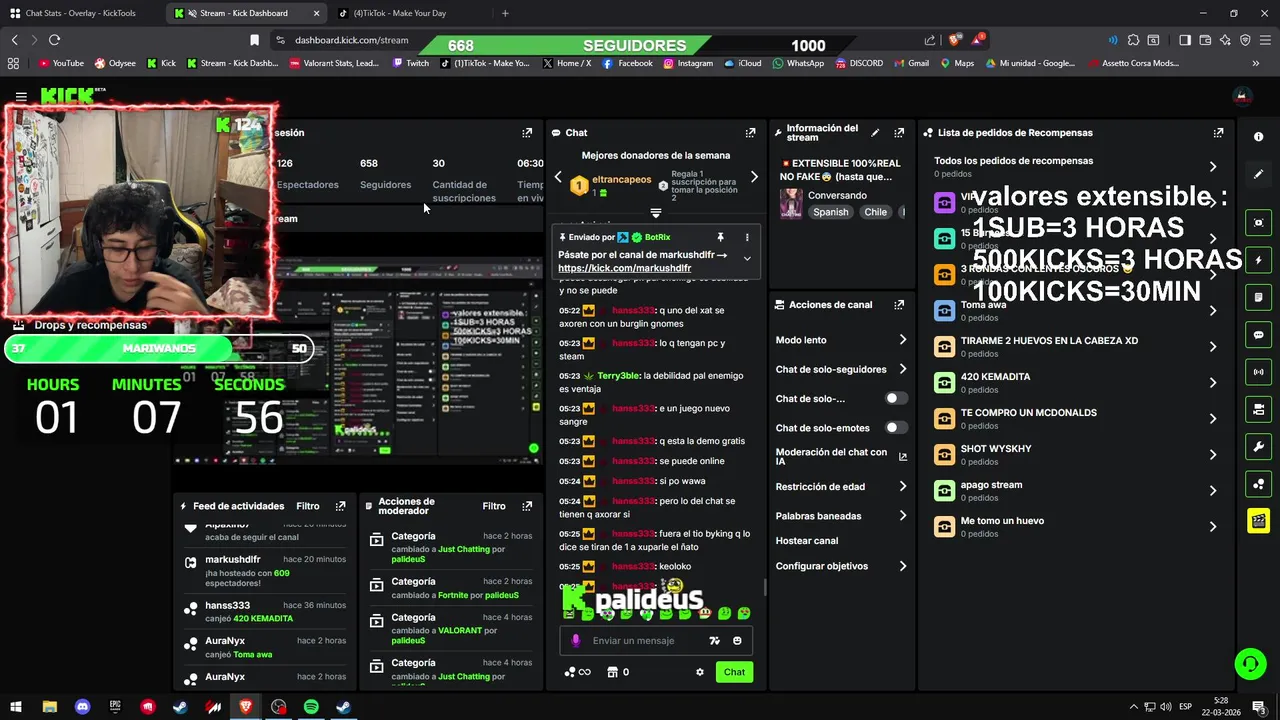Show next top donor with right arrow
Screen dimensions: 1280x720
[754, 177]
